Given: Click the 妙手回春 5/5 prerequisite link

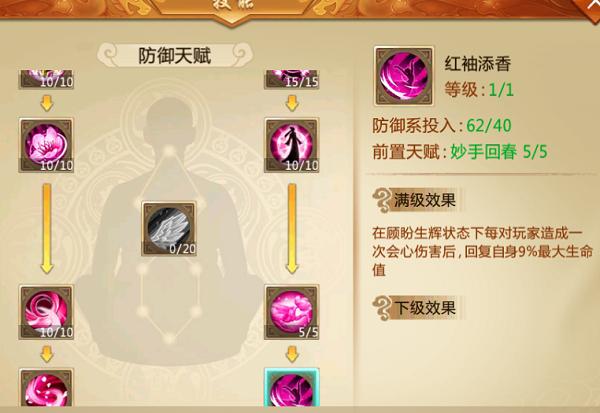Looking at the screenshot, I should click(499, 152).
